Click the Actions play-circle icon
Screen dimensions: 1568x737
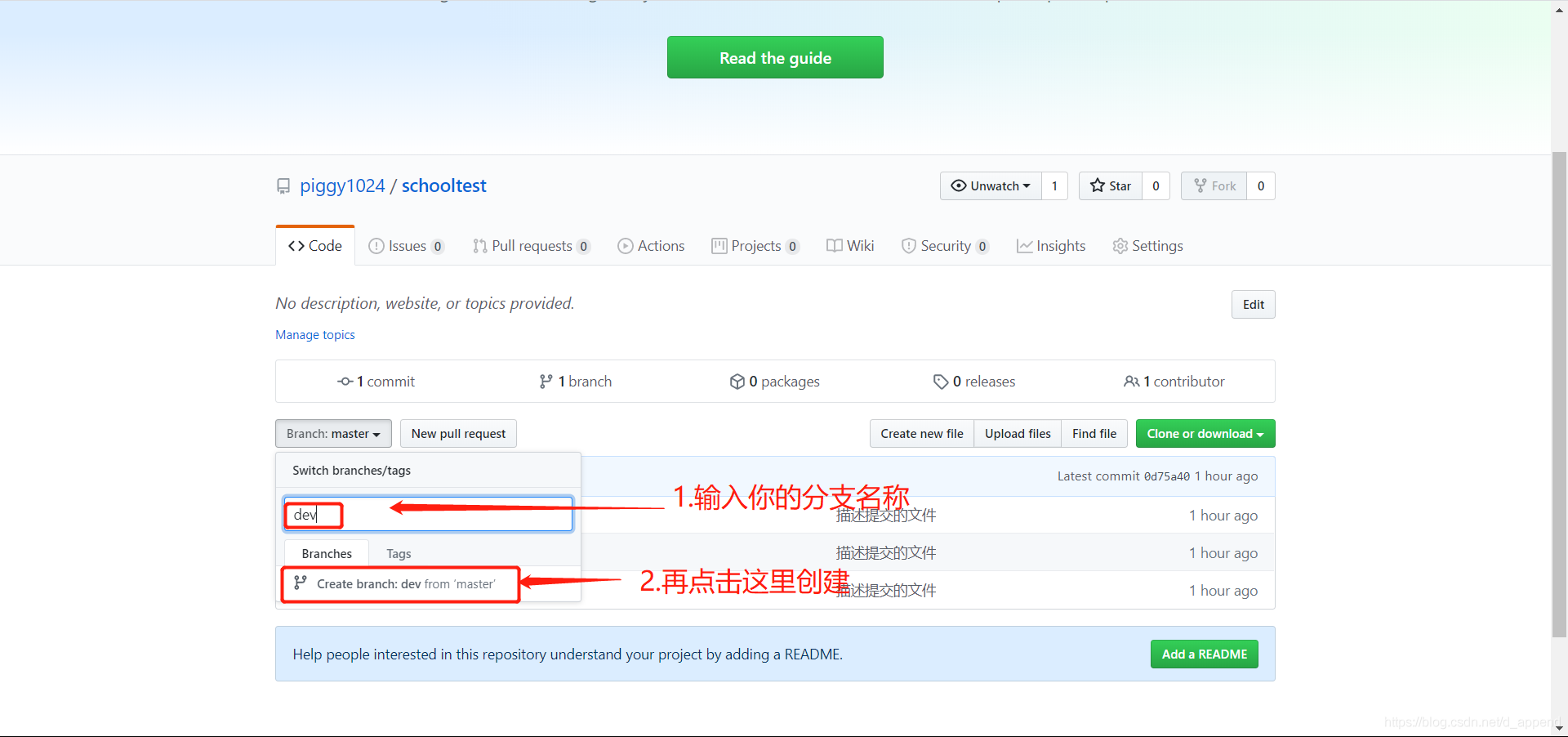(626, 246)
